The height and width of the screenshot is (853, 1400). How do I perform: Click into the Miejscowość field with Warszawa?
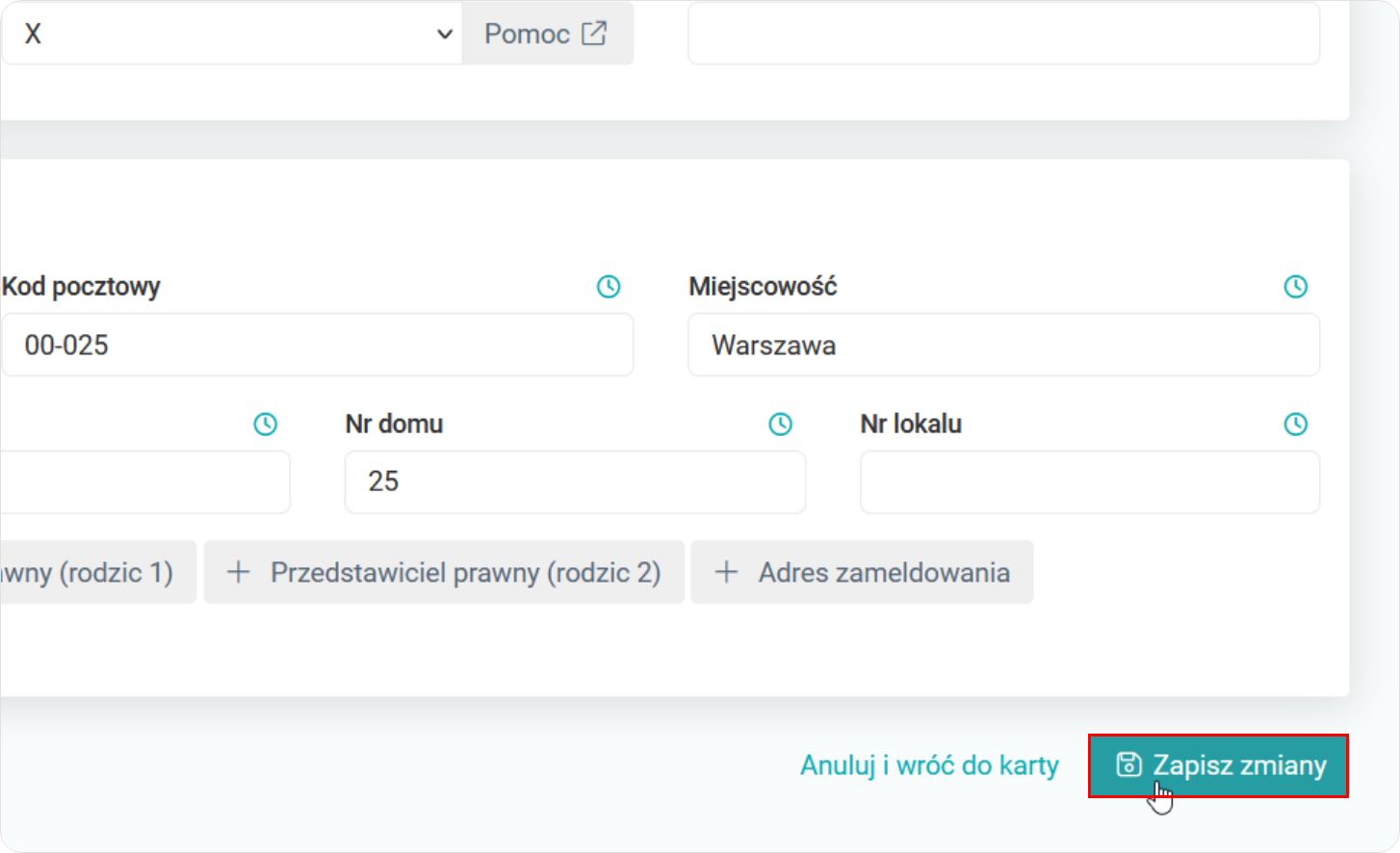tap(1003, 345)
